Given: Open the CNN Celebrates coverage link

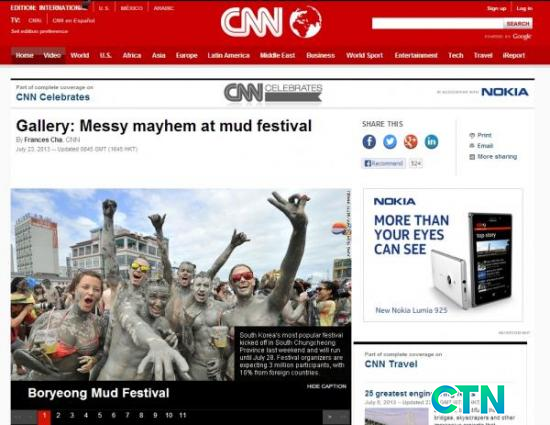Looking at the screenshot, I should [x=53, y=97].
